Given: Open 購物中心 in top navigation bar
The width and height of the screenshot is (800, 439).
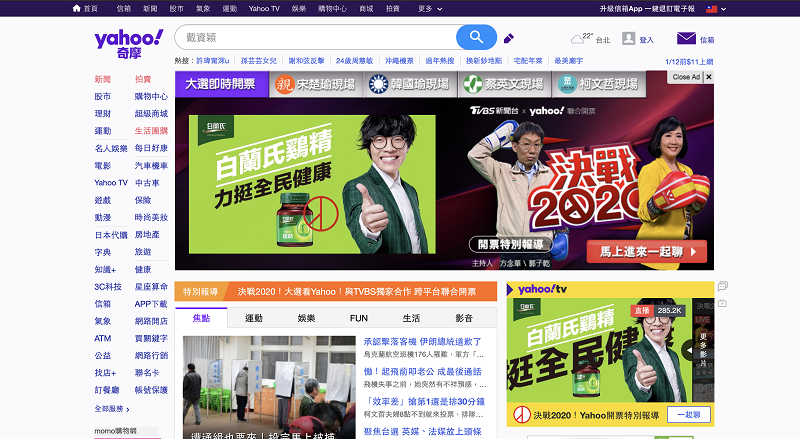Looking at the screenshot, I should click(x=332, y=9).
